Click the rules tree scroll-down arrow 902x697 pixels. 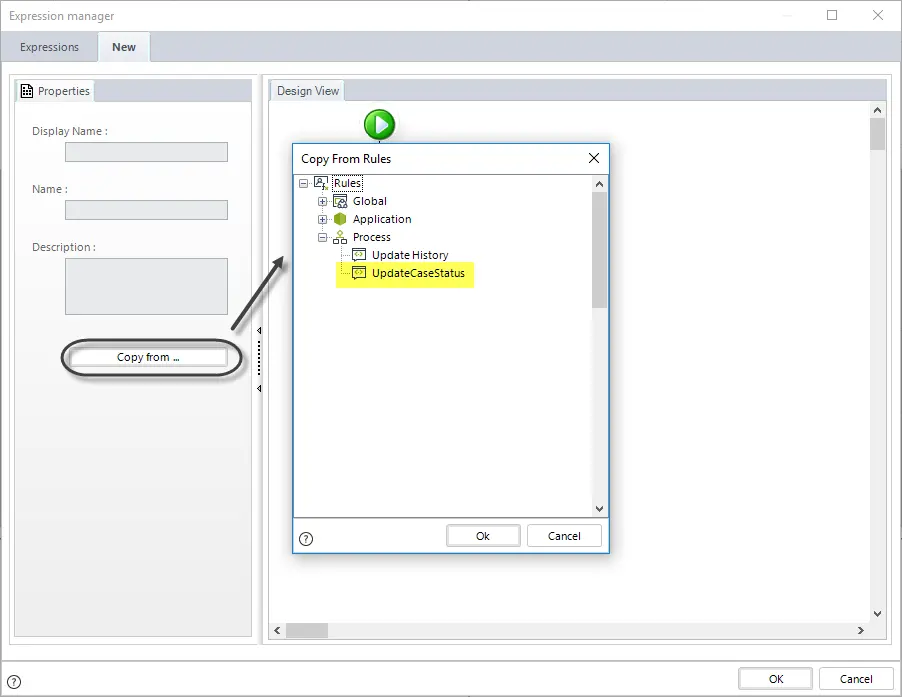[x=599, y=508]
